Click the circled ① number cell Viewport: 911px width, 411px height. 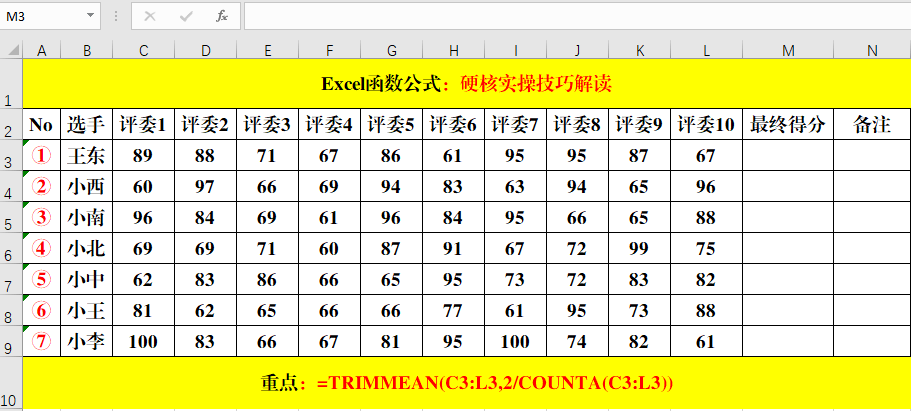coord(42,155)
